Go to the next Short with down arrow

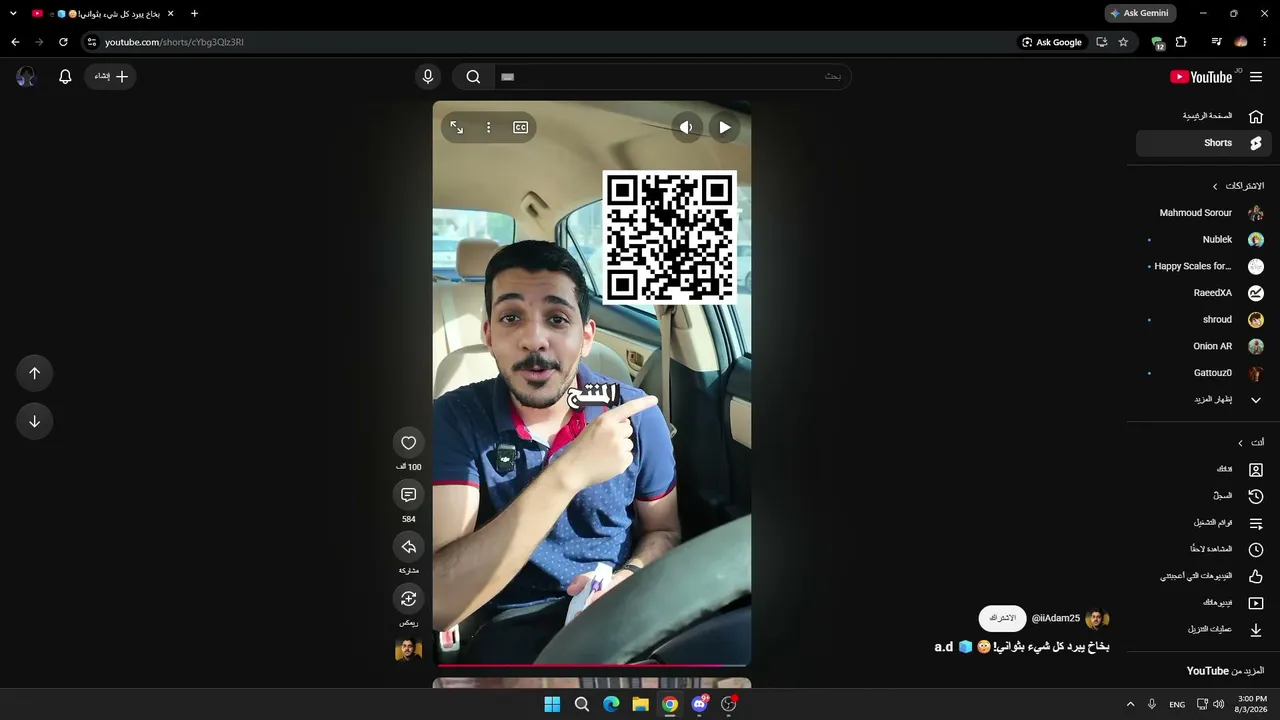[34, 421]
